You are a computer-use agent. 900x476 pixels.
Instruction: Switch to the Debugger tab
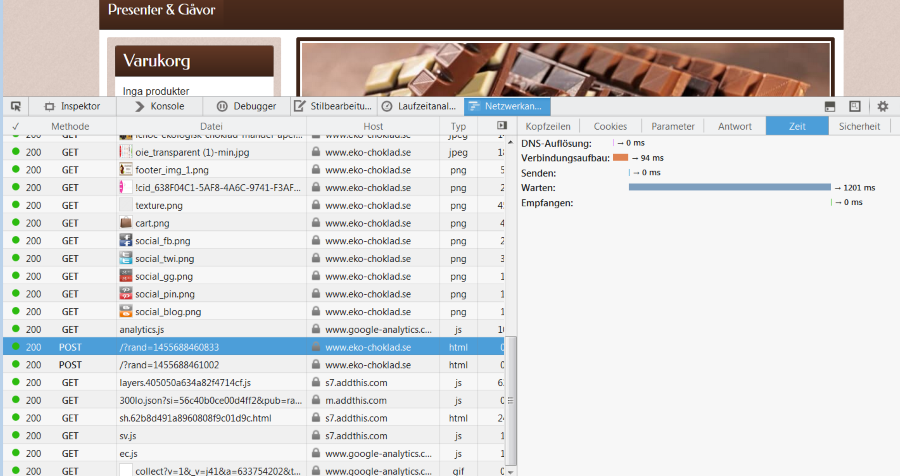[x=247, y=106]
